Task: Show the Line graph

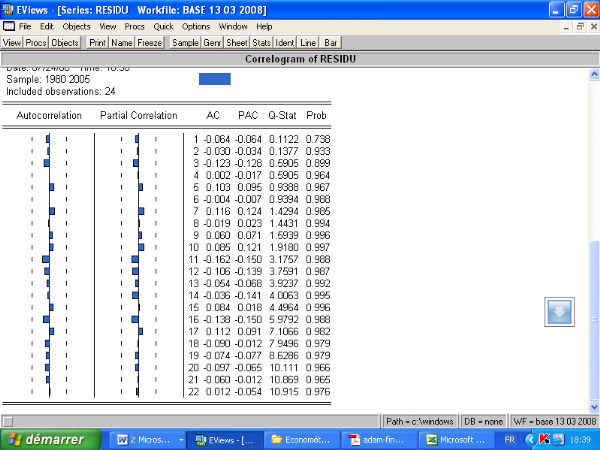Action: [308, 42]
